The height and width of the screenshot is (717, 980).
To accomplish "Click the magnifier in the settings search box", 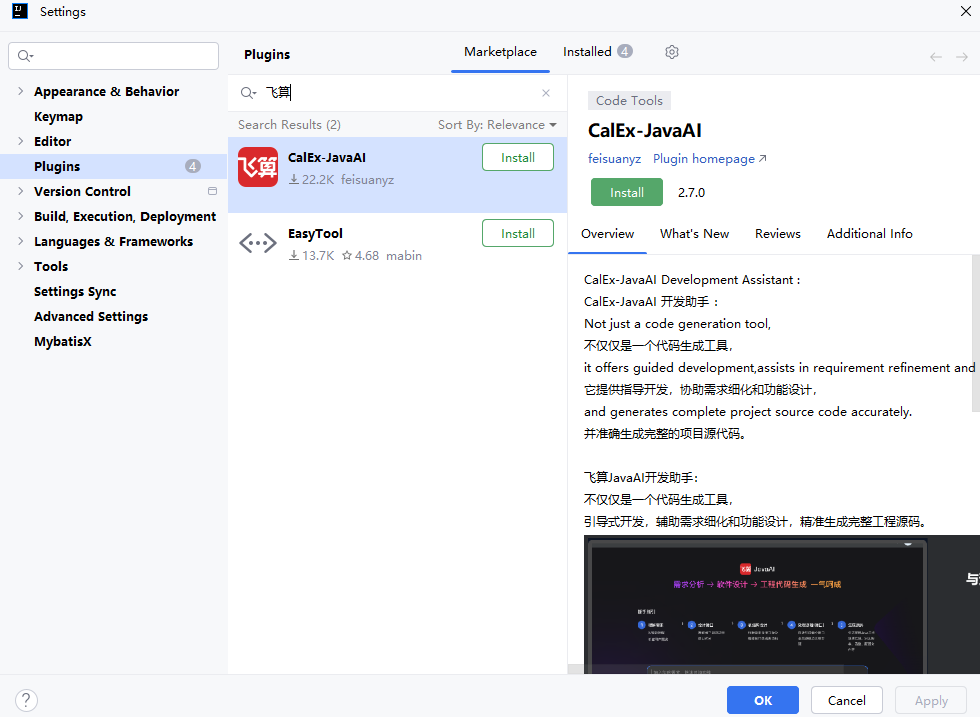I will pos(25,56).
